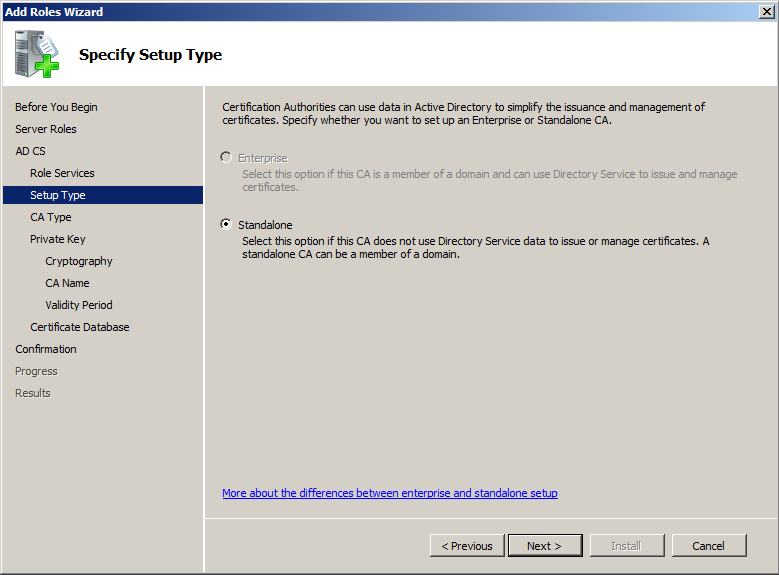Open the Validity Period step

pos(79,305)
